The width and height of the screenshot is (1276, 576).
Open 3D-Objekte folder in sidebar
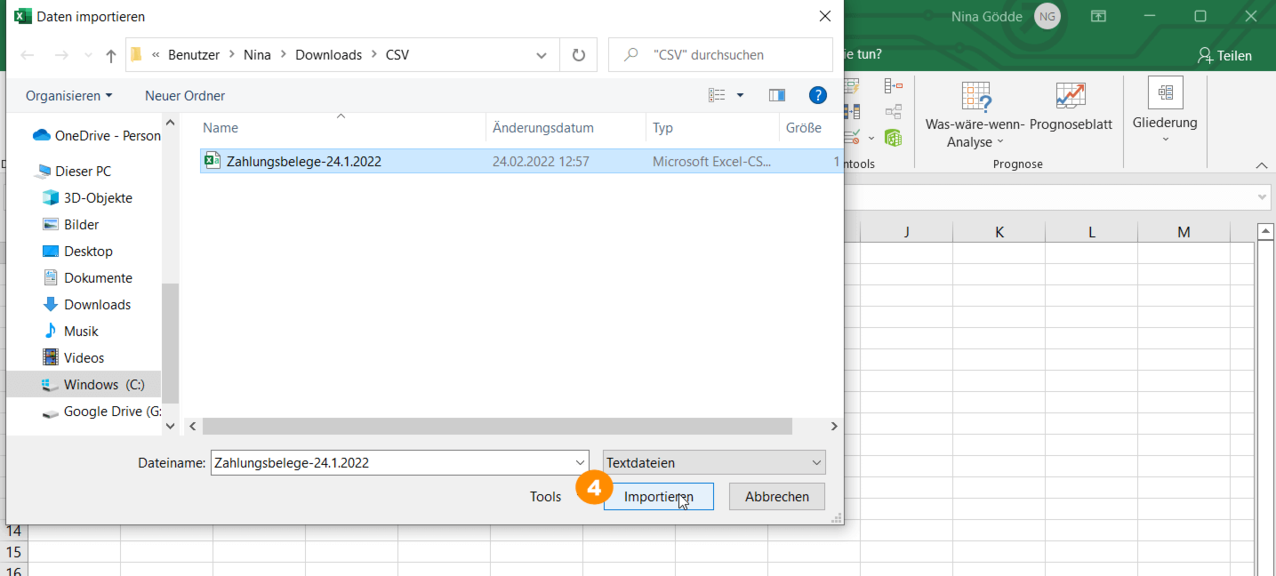(87, 198)
